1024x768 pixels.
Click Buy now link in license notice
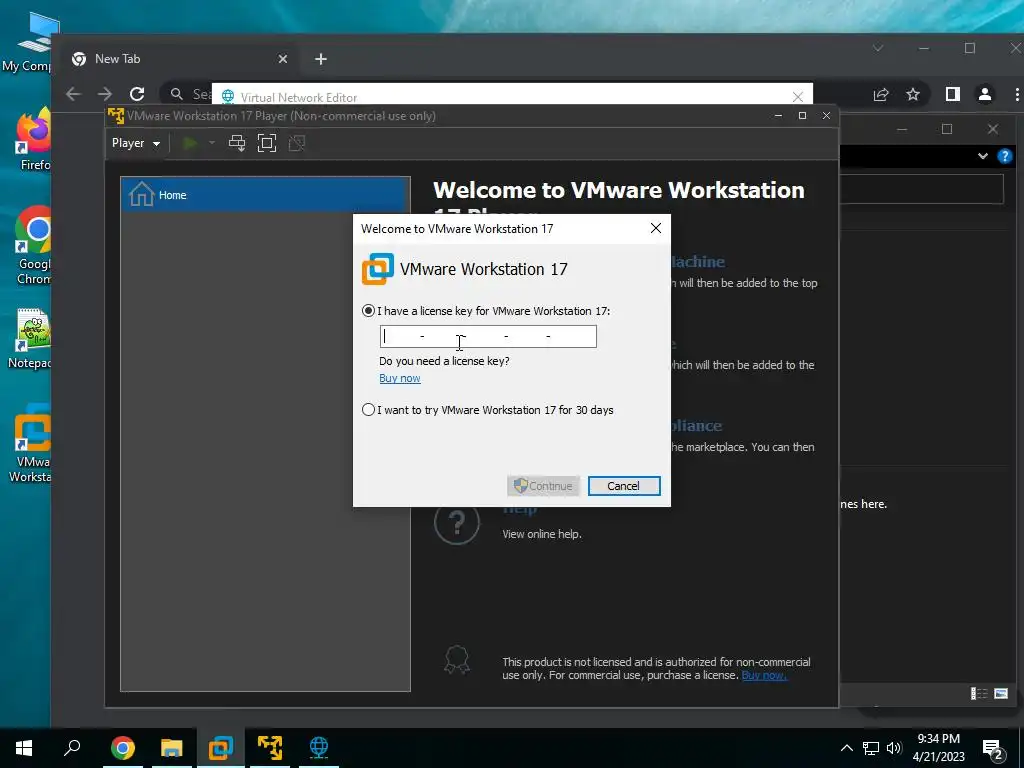[764, 675]
